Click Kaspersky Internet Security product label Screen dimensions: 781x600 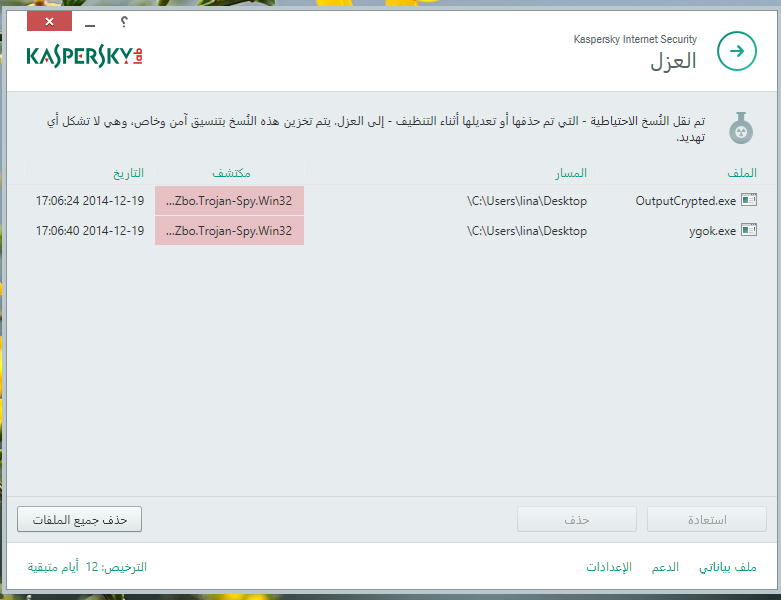click(635, 39)
